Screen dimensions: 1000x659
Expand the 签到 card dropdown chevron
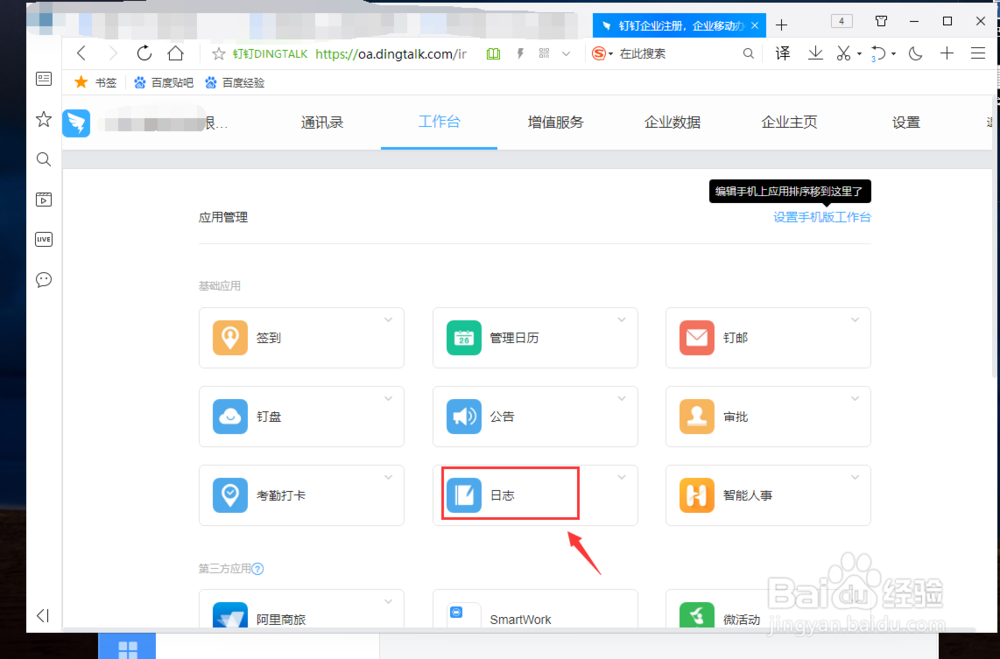(388, 320)
